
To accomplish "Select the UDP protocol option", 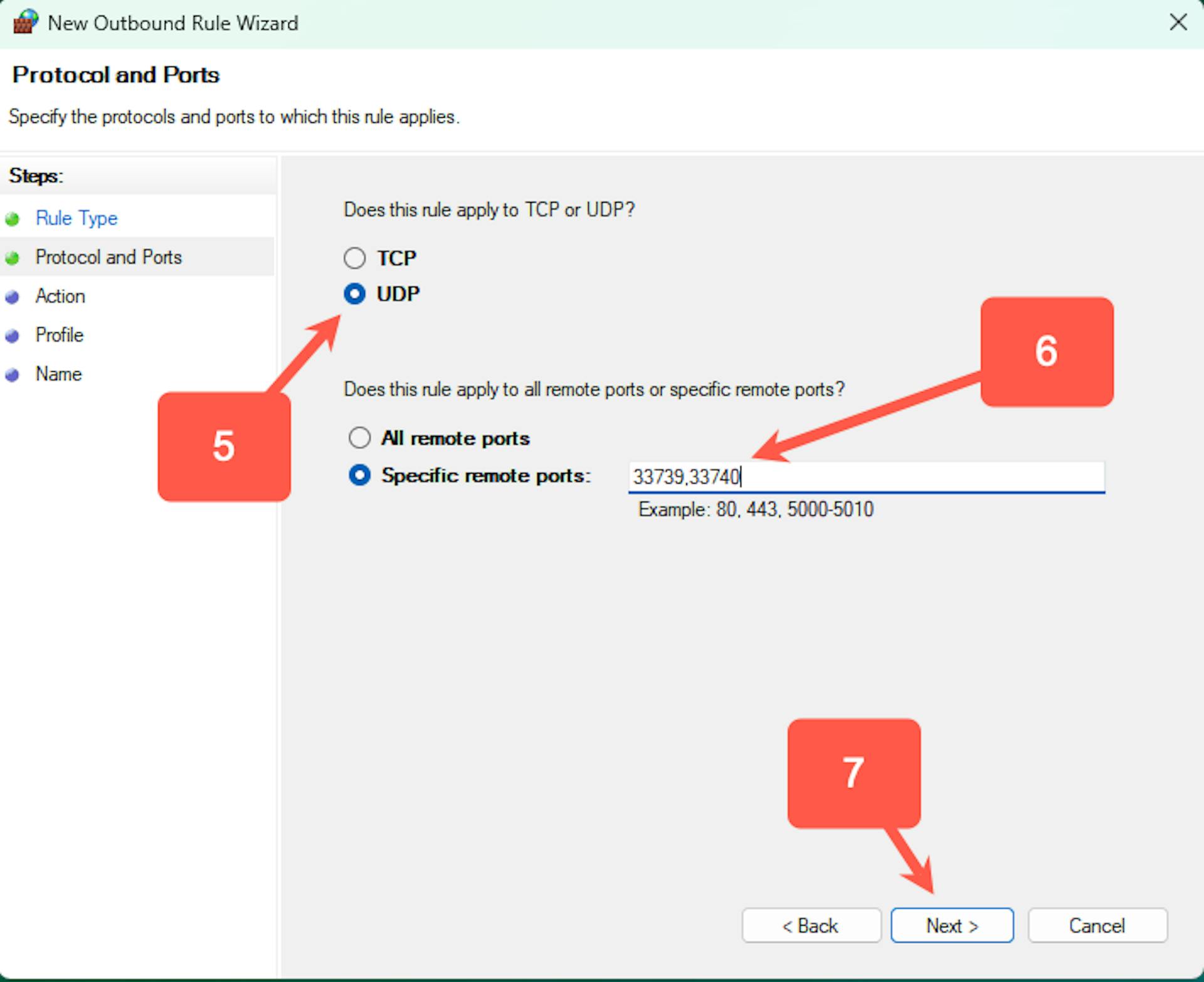I will tap(355, 293).
